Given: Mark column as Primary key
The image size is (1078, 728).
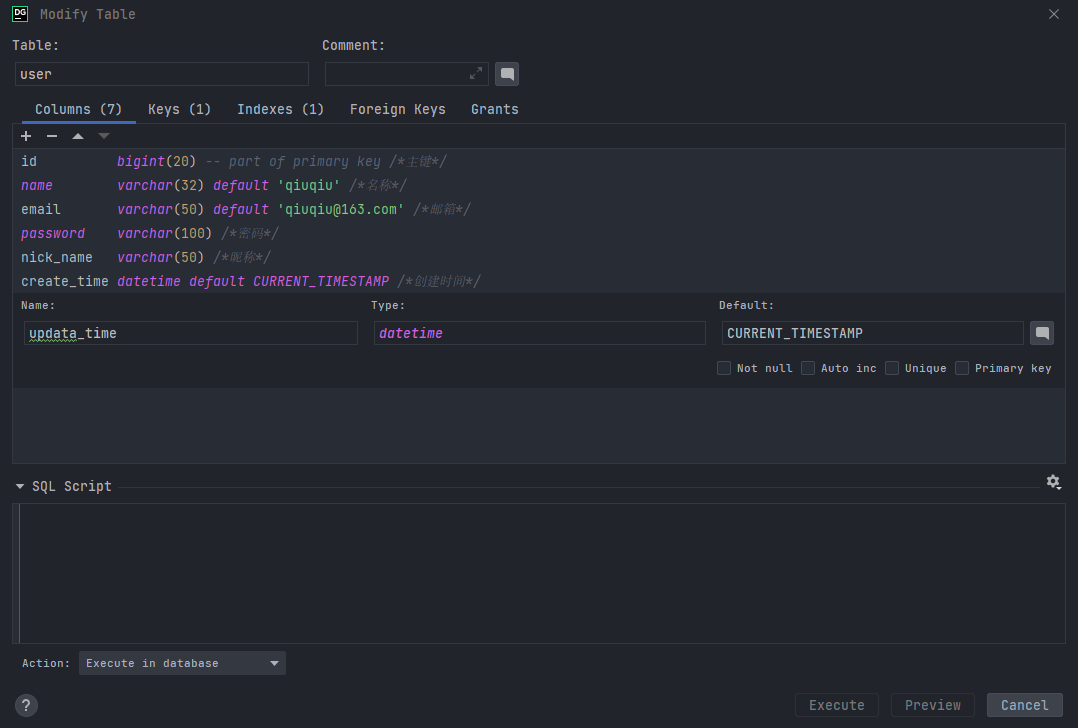Looking at the screenshot, I should point(962,368).
